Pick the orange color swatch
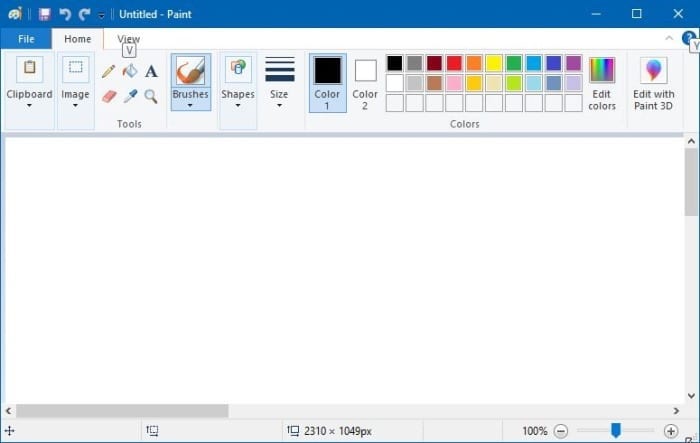700x443 pixels. (474, 63)
